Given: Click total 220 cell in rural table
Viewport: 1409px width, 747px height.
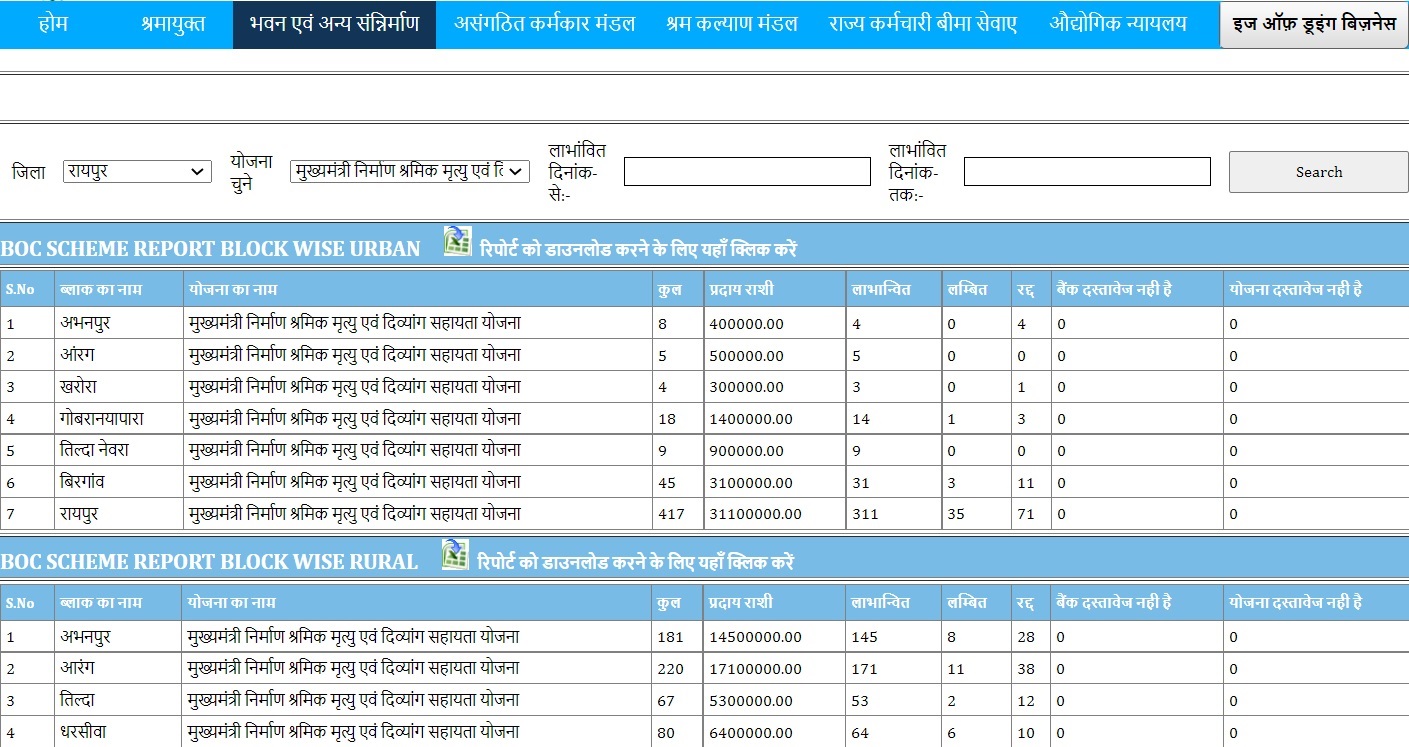Looking at the screenshot, I should (x=678, y=668).
